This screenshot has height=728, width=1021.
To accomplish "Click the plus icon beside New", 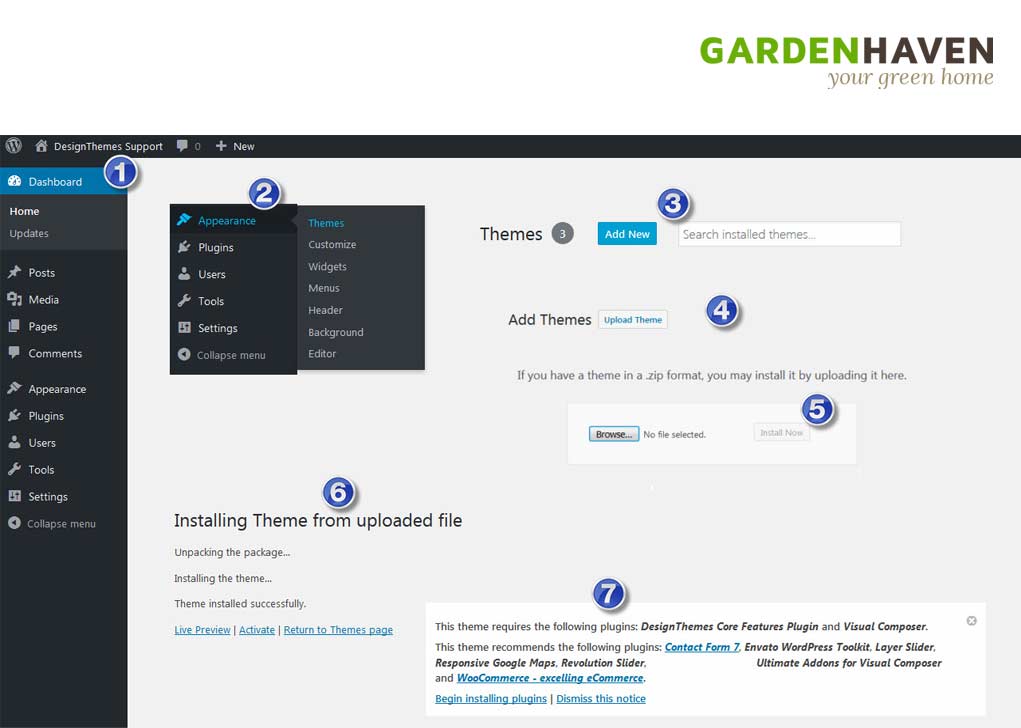I will pyautogui.click(x=221, y=146).
